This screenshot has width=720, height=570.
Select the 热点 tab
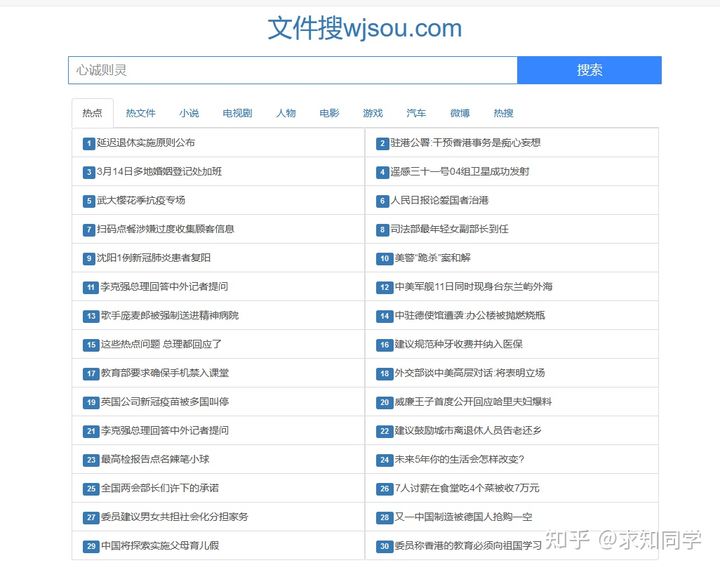click(x=92, y=113)
